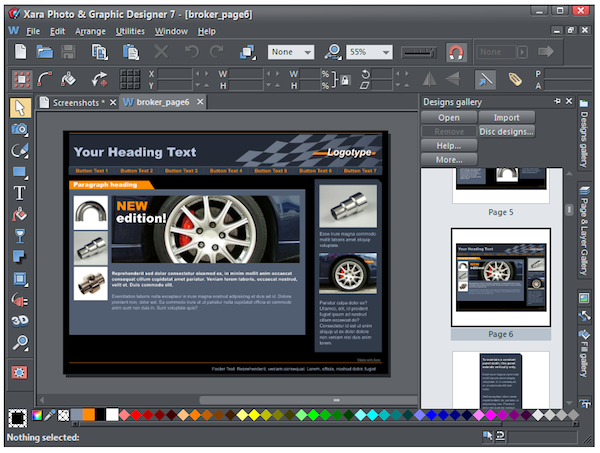600x453 pixels.
Task: Click the flip horizontal icon
Action: point(429,80)
